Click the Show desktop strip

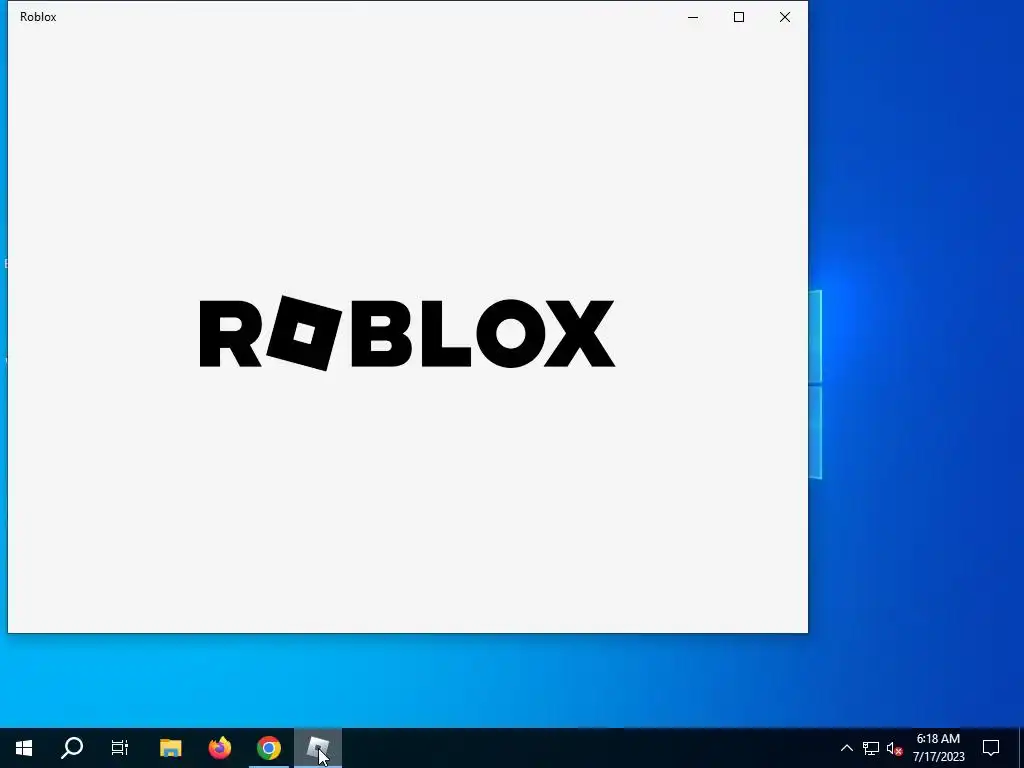pyautogui.click(x=1021, y=748)
